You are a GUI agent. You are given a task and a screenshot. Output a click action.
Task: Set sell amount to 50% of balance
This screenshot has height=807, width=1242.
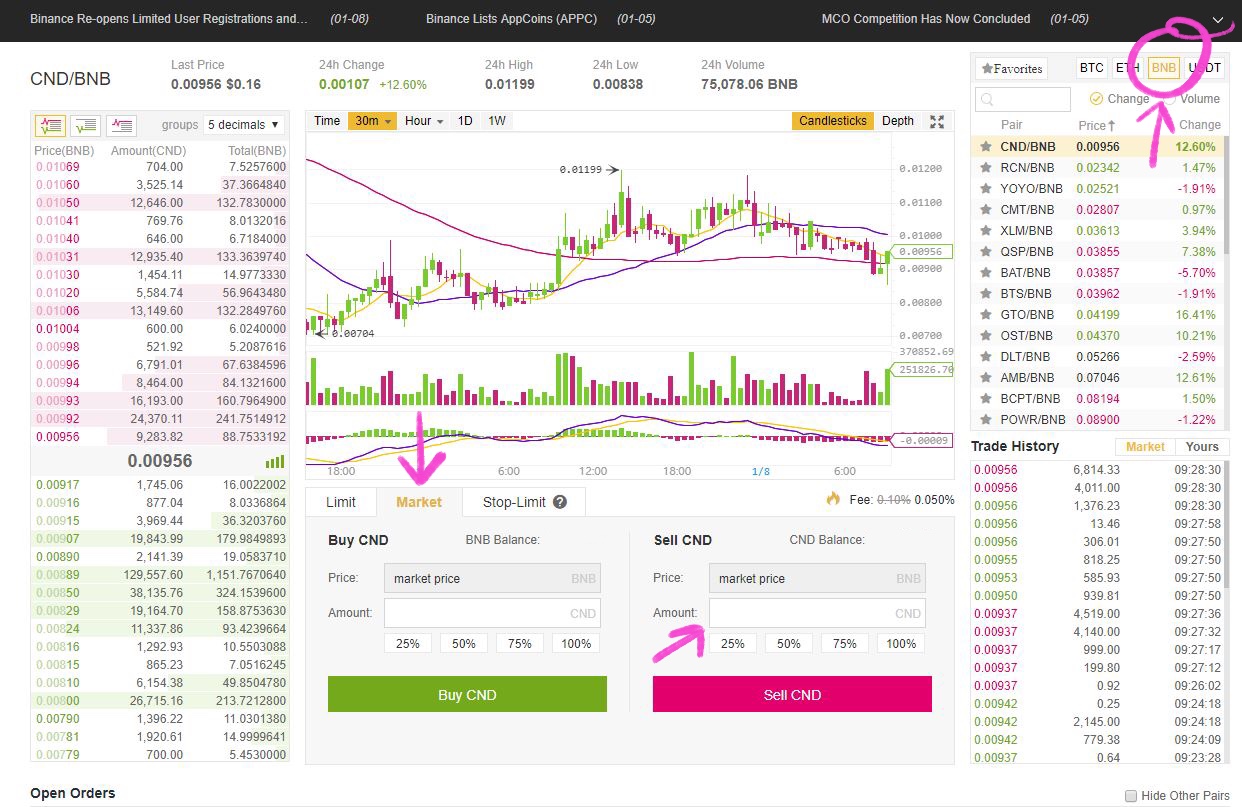[788, 644]
